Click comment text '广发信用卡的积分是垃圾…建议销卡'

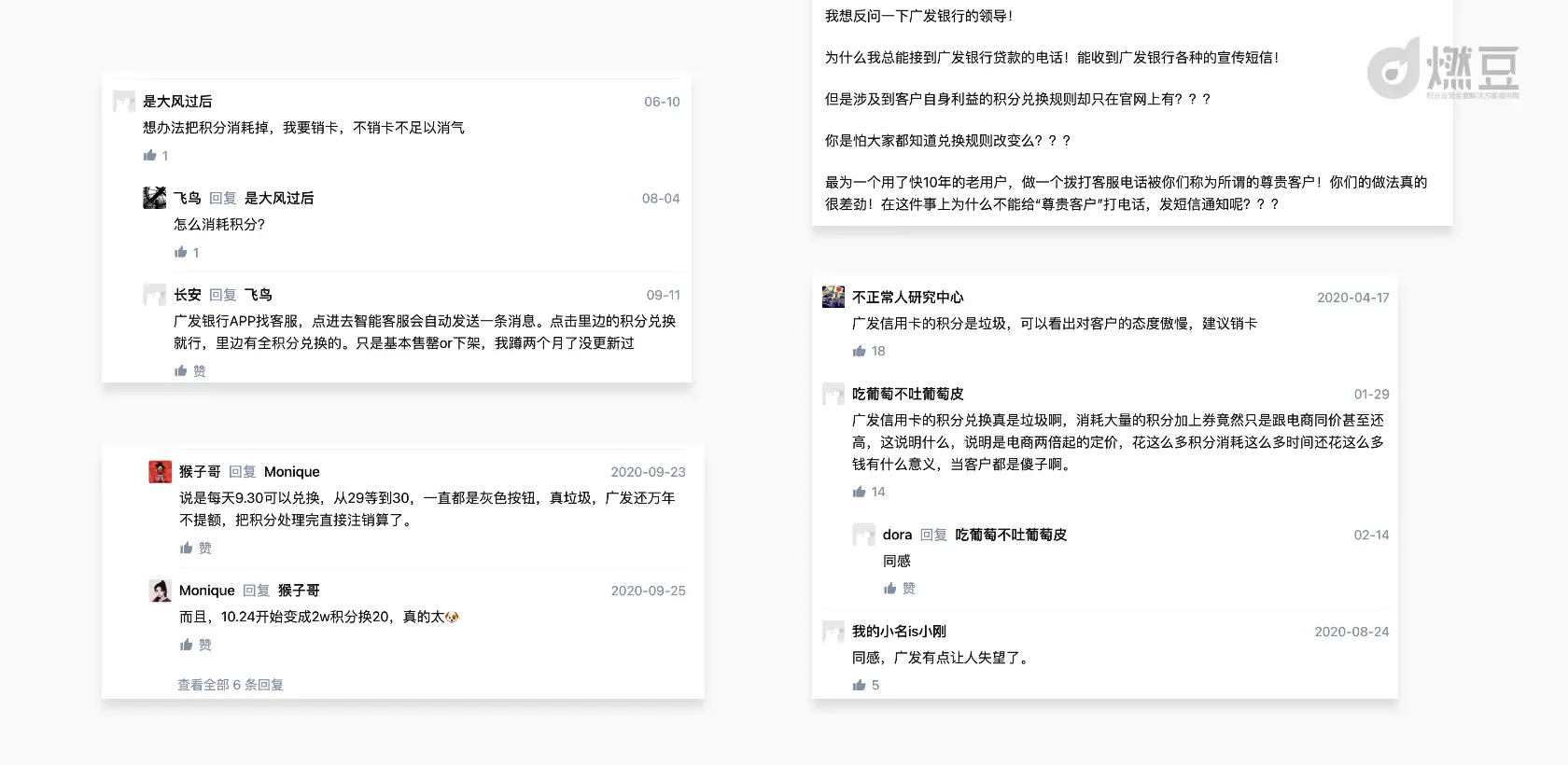point(1055,324)
